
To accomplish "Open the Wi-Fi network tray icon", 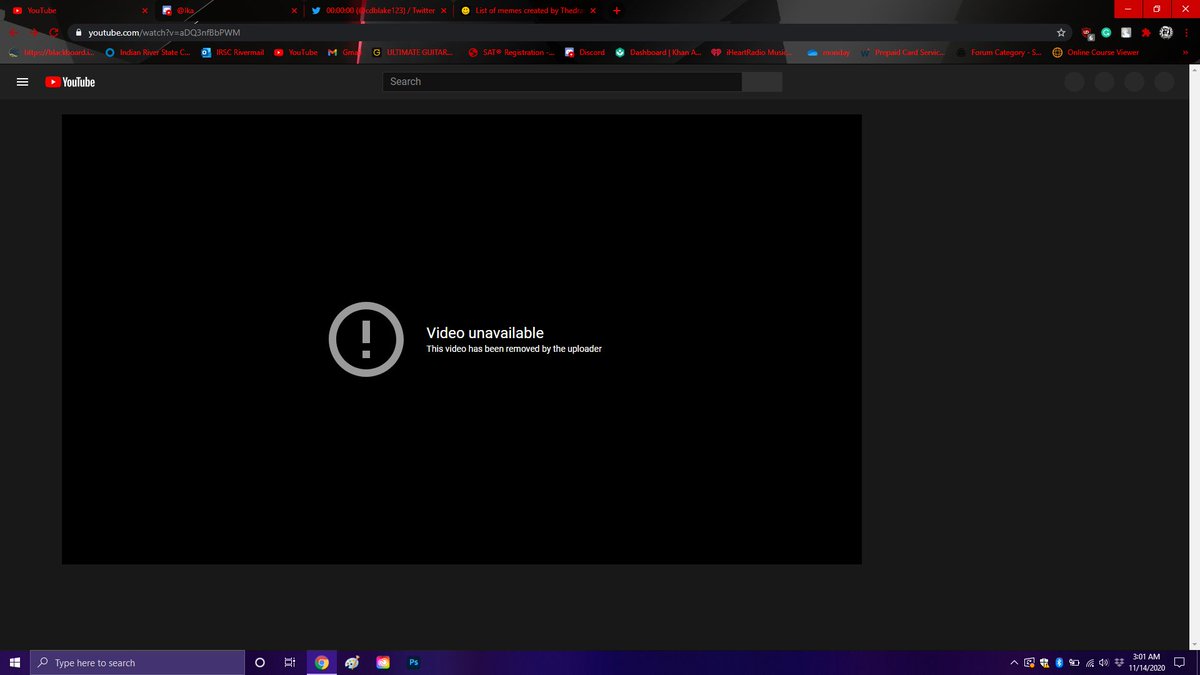I will click(x=1089, y=662).
